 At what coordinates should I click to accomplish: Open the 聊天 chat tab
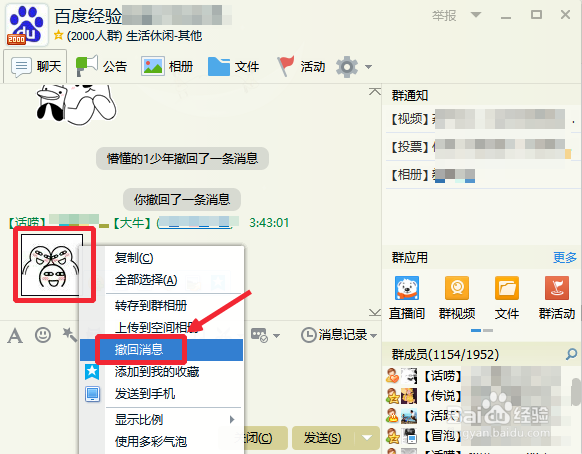tap(36, 66)
